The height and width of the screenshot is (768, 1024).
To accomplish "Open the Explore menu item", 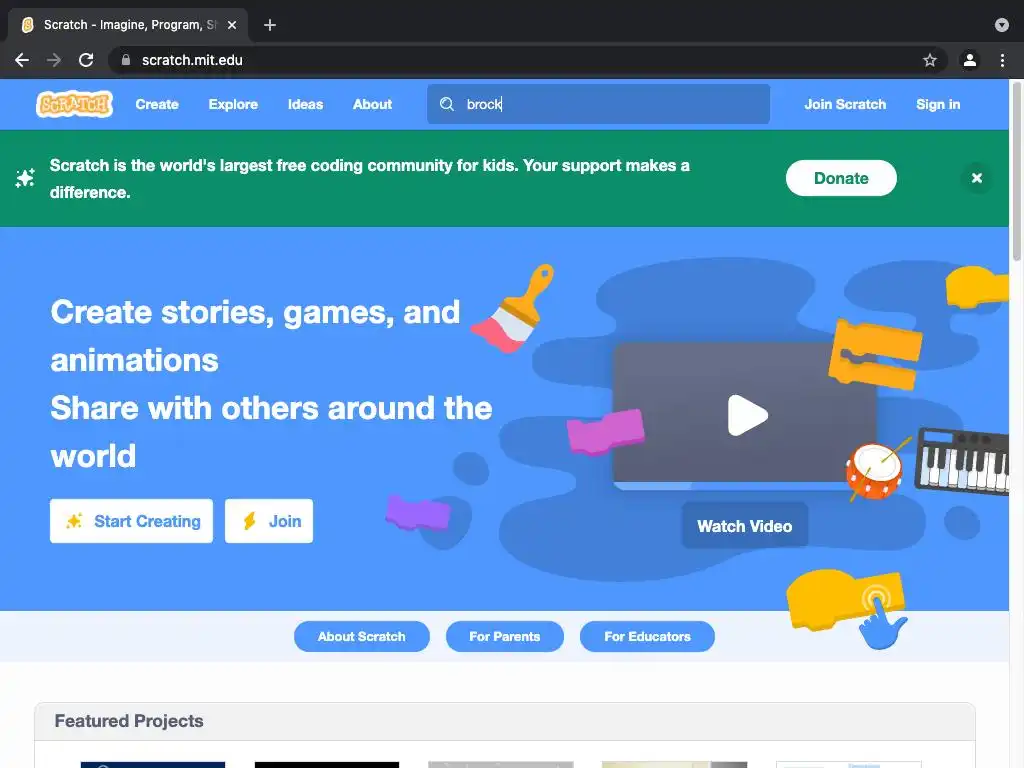I will tap(233, 104).
